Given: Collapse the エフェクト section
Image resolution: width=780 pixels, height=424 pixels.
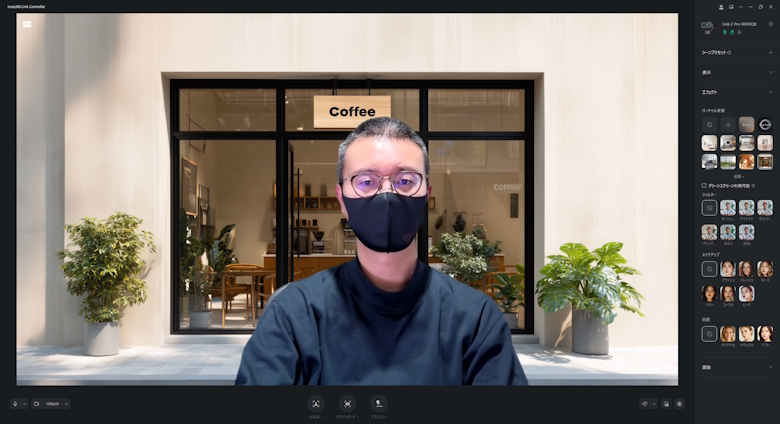Looking at the screenshot, I should point(770,92).
